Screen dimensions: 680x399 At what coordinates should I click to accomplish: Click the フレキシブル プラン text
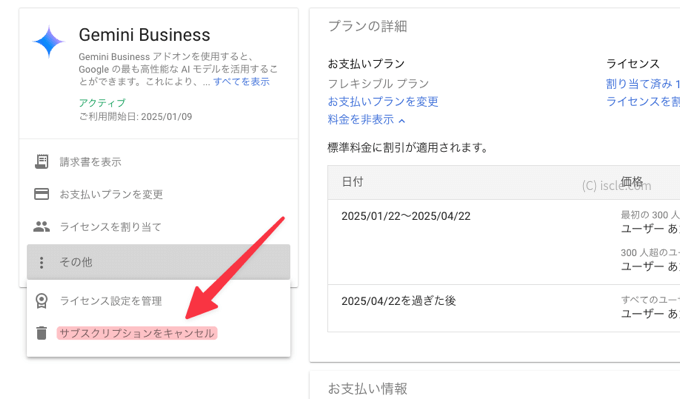coord(378,83)
